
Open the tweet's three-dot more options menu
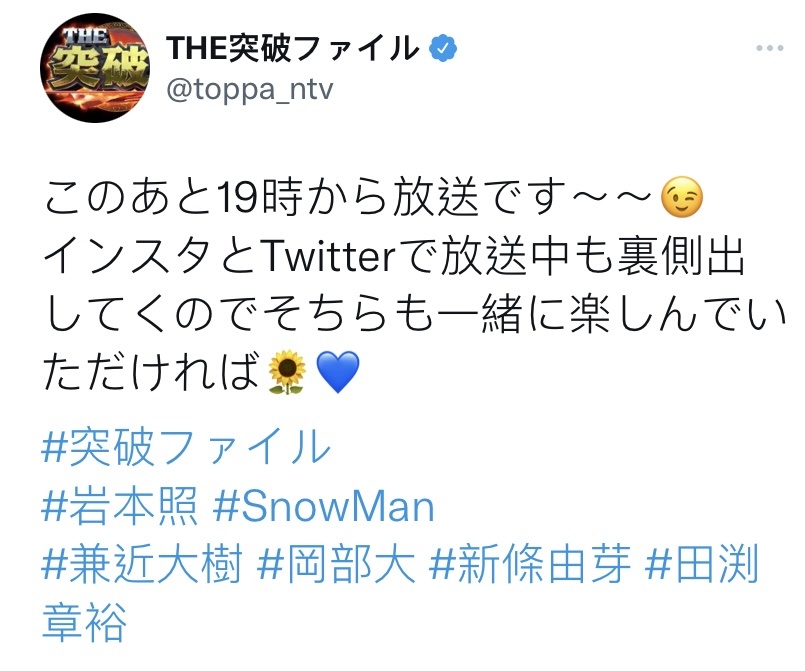[x=769, y=48]
